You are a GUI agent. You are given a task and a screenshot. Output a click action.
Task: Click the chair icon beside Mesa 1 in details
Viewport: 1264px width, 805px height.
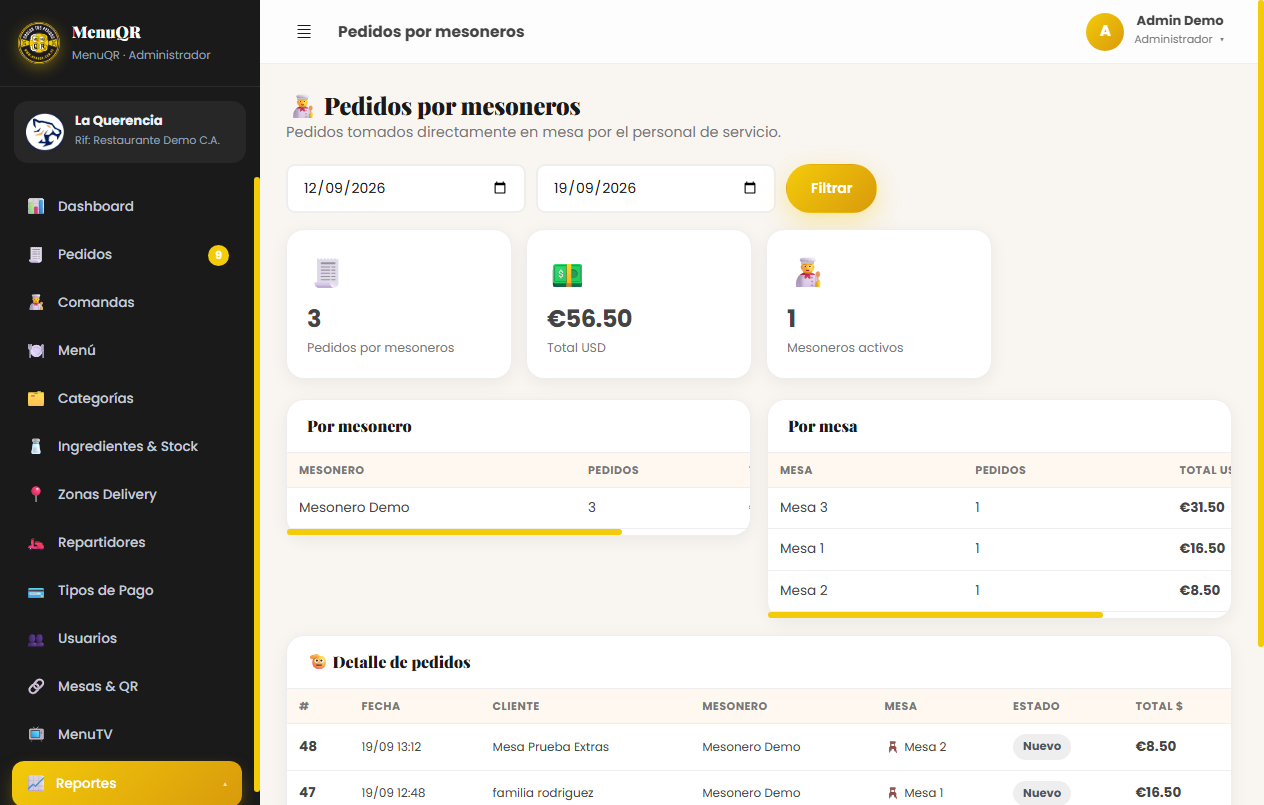[893, 792]
